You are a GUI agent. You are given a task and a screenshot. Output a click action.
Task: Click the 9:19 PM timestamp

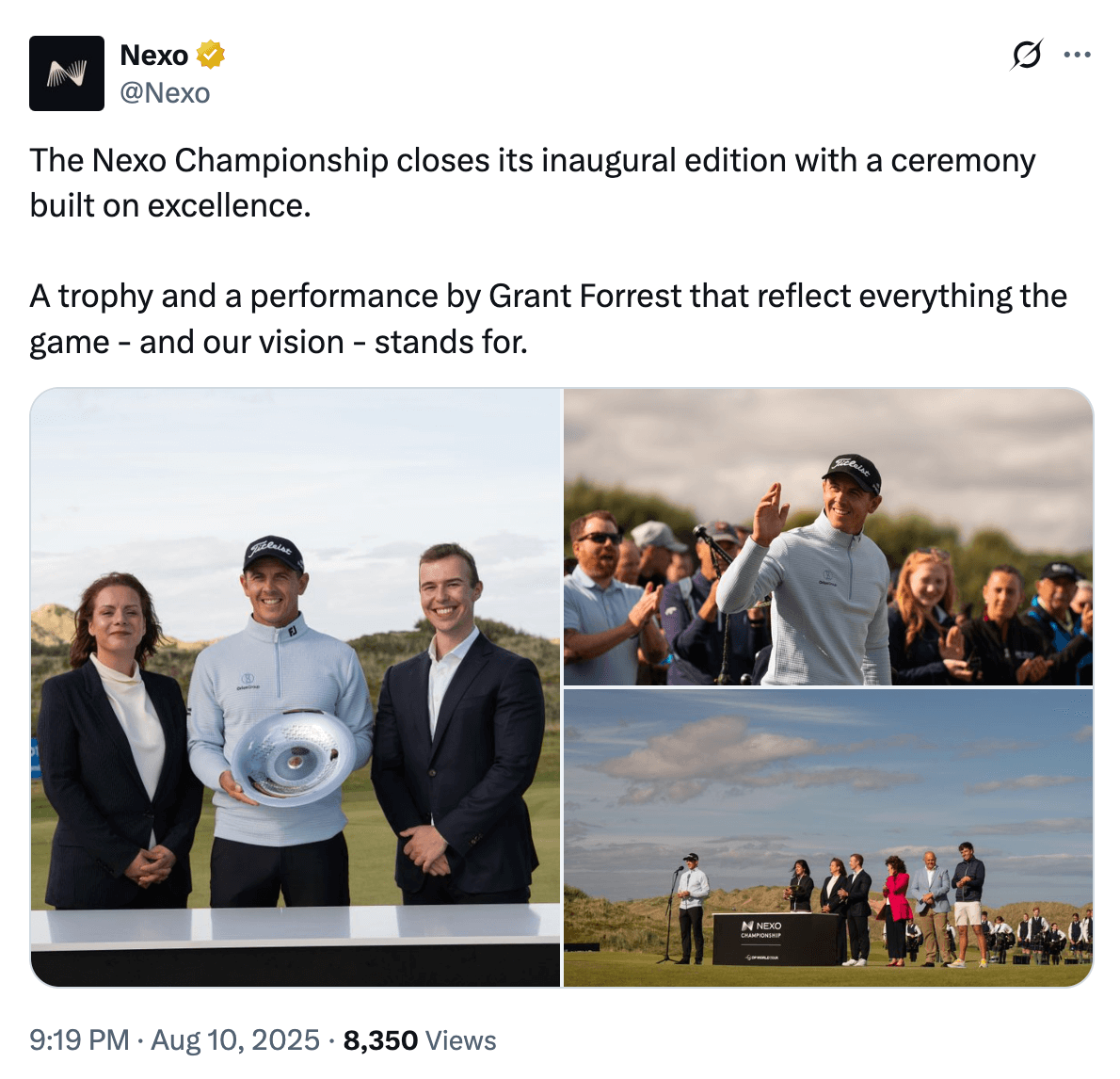coord(79,1040)
